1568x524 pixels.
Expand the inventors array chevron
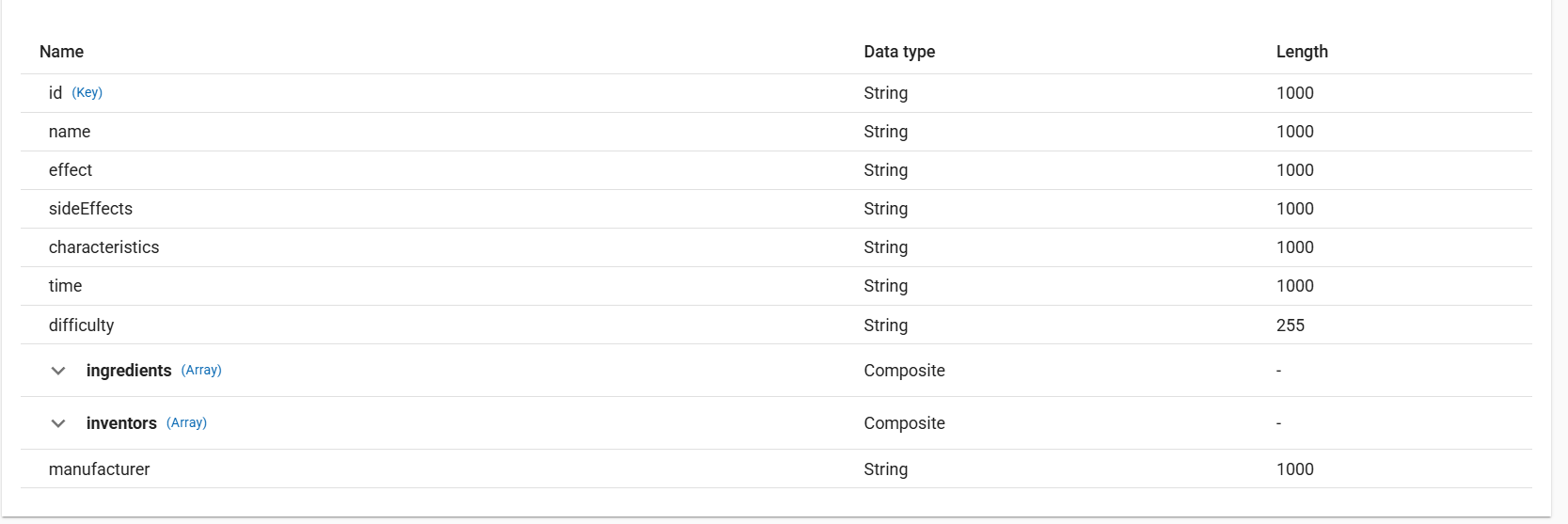(x=58, y=423)
